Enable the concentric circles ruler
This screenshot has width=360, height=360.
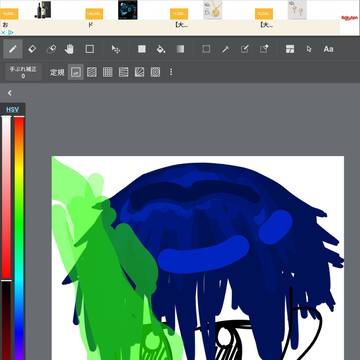[155, 72]
